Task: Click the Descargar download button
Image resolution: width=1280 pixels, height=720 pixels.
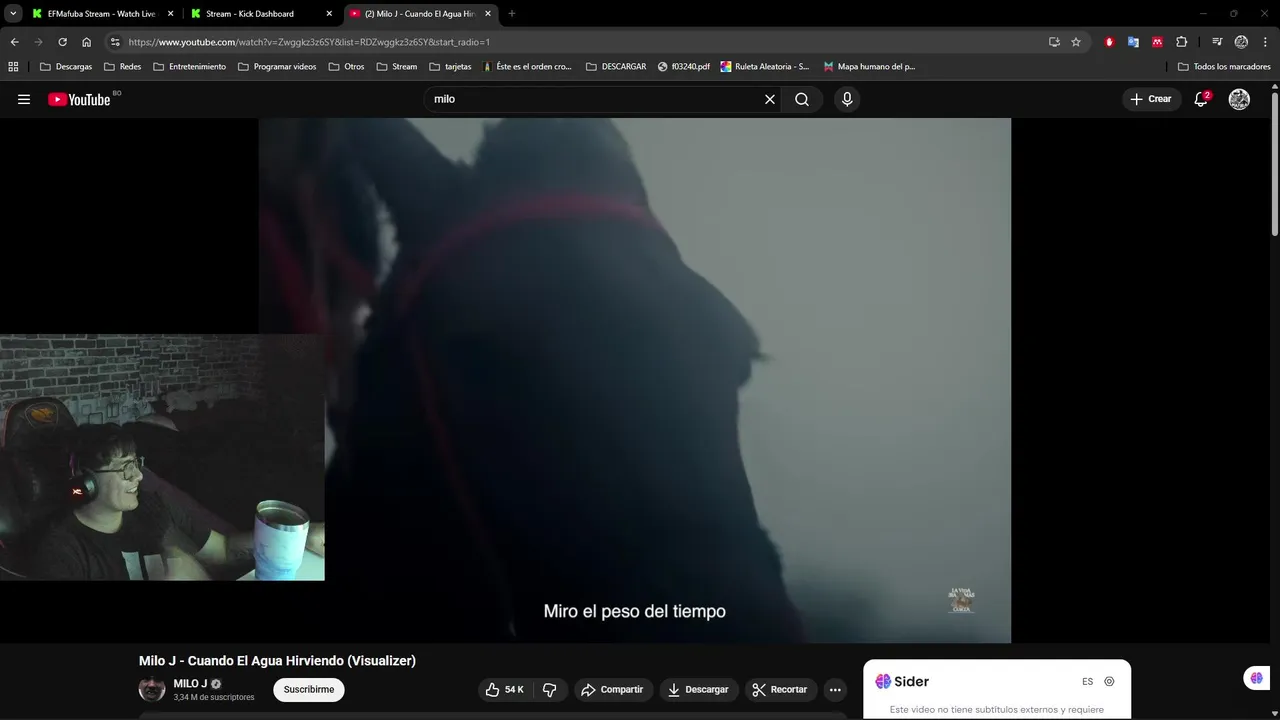Action: coord(698,689)
